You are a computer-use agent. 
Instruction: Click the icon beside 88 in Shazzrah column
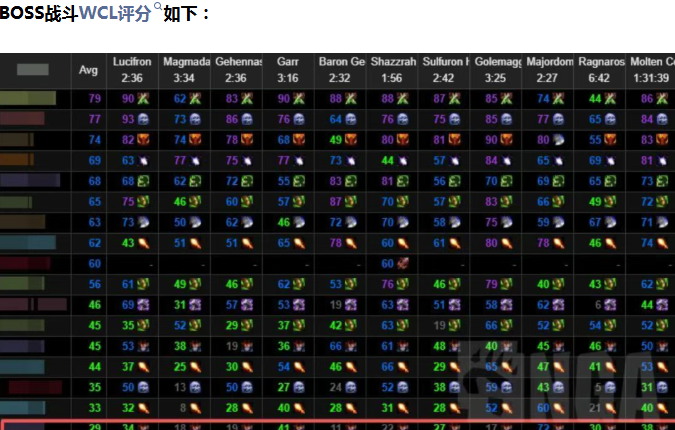point(403,99)
